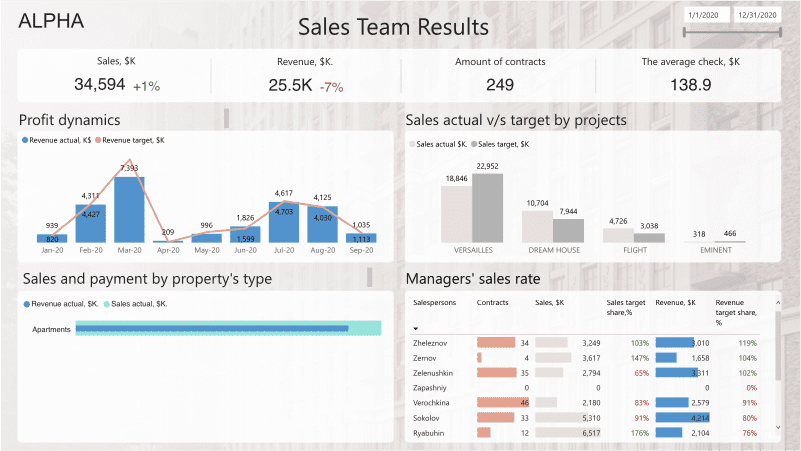Click Zernov's 147% sales target share
The image size is (801, 451).
point(640,358)
